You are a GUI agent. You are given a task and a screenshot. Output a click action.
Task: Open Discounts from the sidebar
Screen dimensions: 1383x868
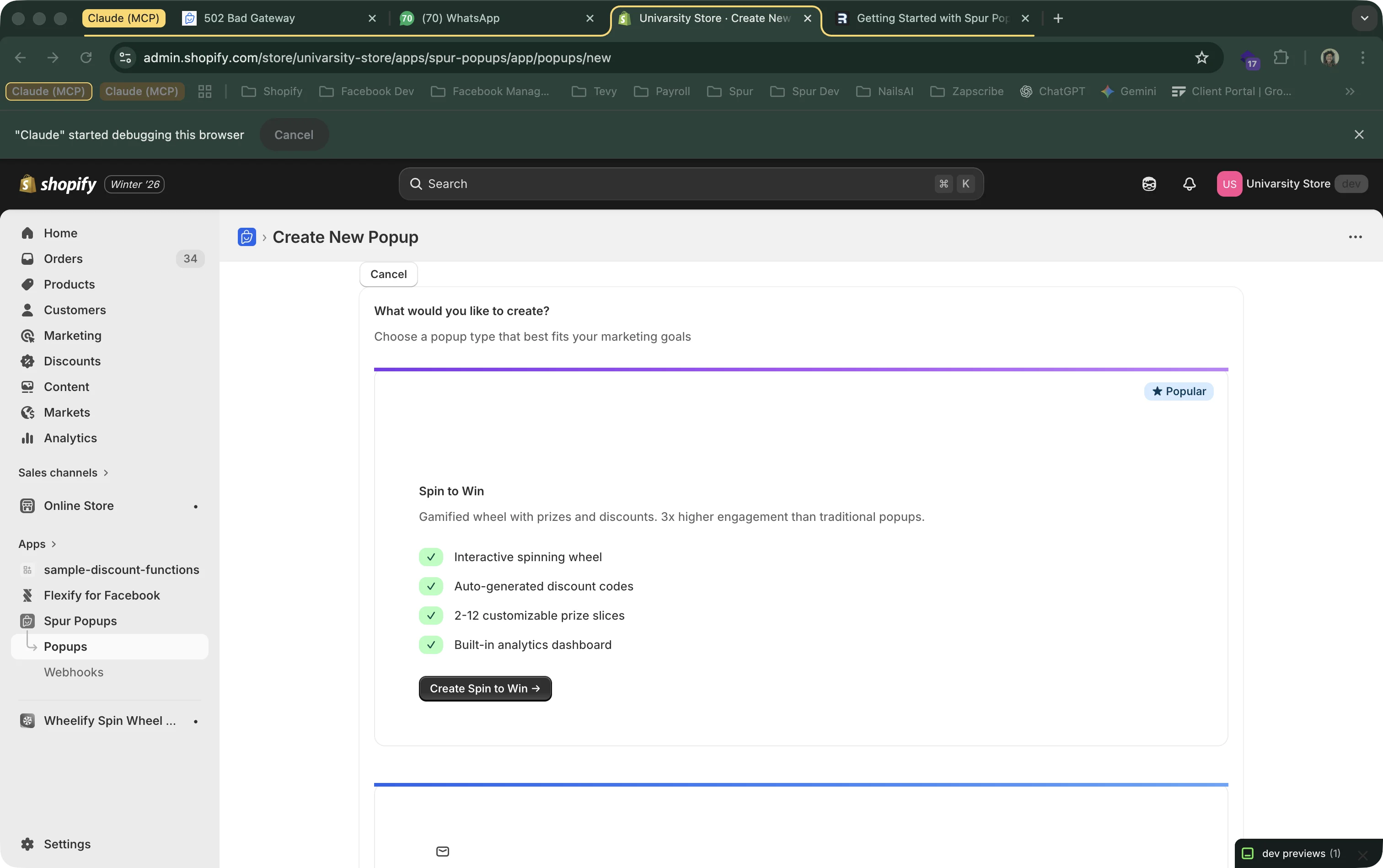click(x=72, y=361)
